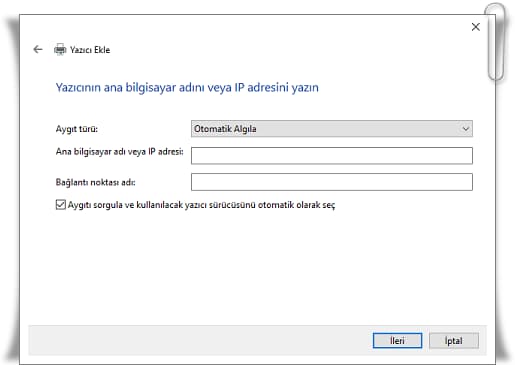Click the printer icon beside Yazıcı Ekle
515x365 pixels.
coord(60,50)
